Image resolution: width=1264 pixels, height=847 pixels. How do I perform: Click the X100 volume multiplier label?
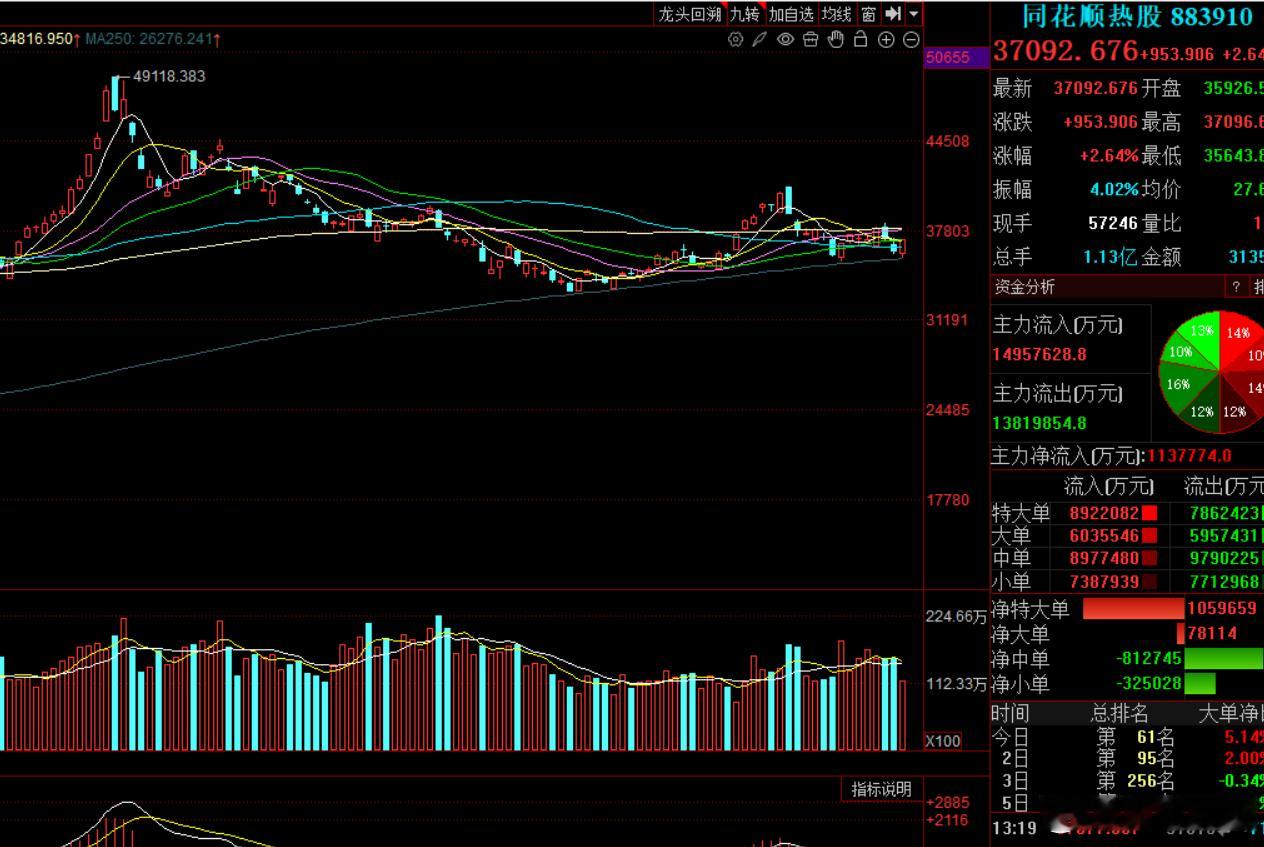(943, 741)
